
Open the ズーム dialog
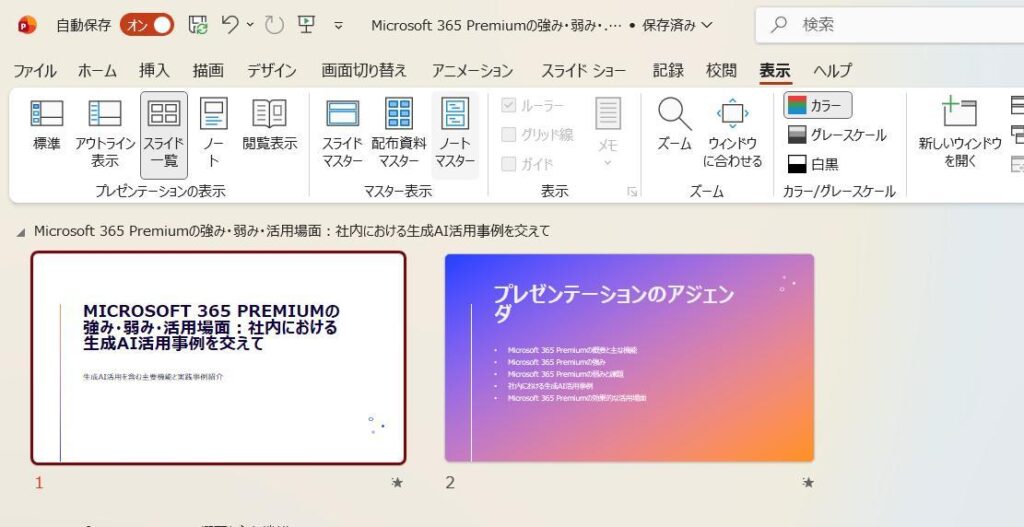[674, 124]
